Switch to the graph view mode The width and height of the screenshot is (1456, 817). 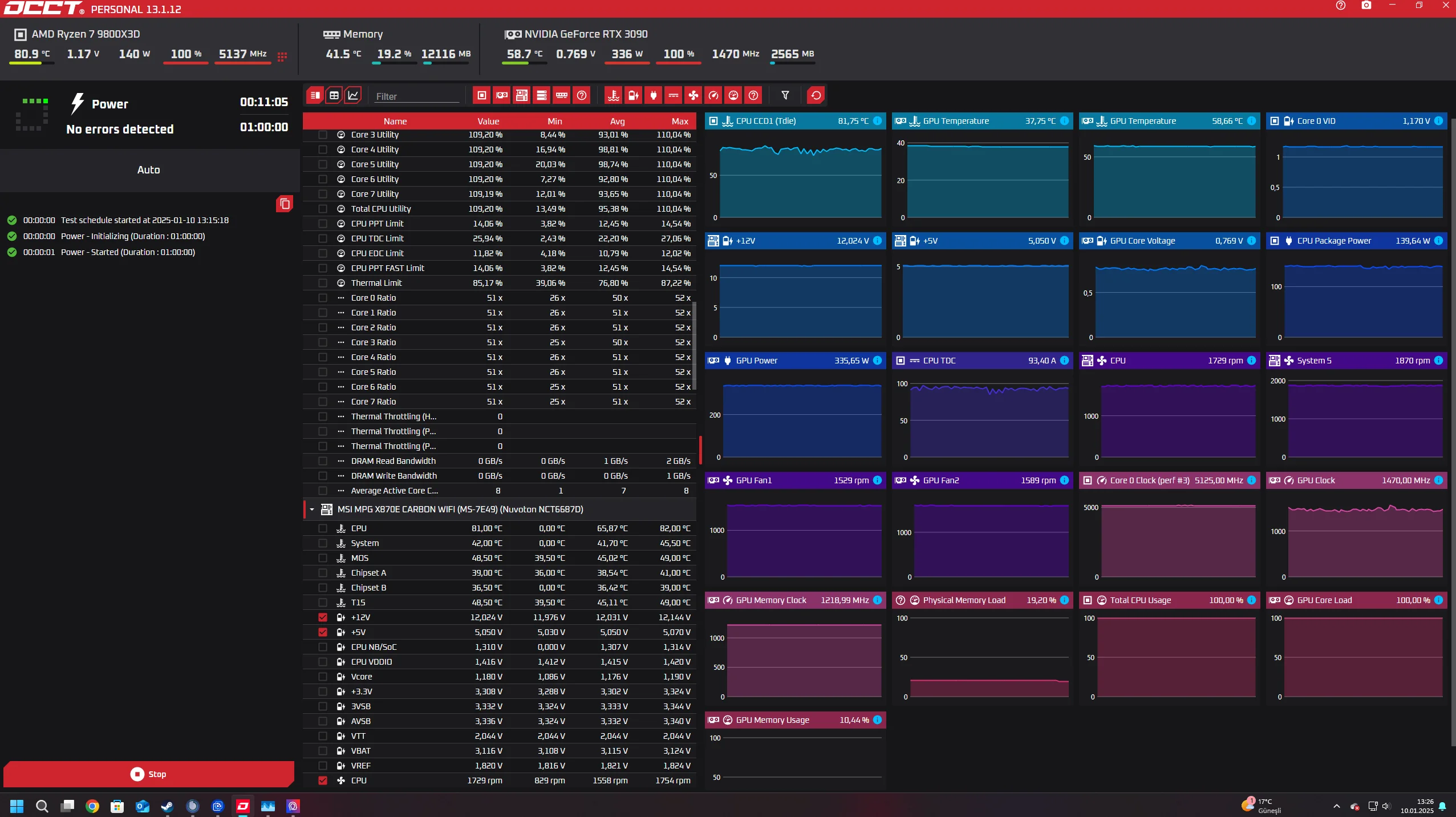pyautogui.click(x=354, y=96)
